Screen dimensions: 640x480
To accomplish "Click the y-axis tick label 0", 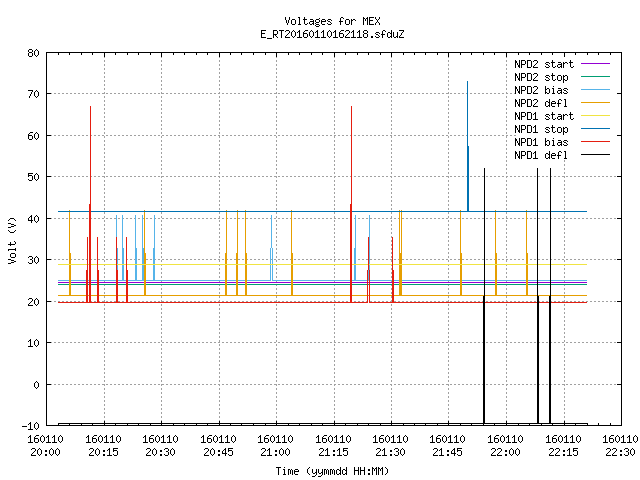I will 36,384.
